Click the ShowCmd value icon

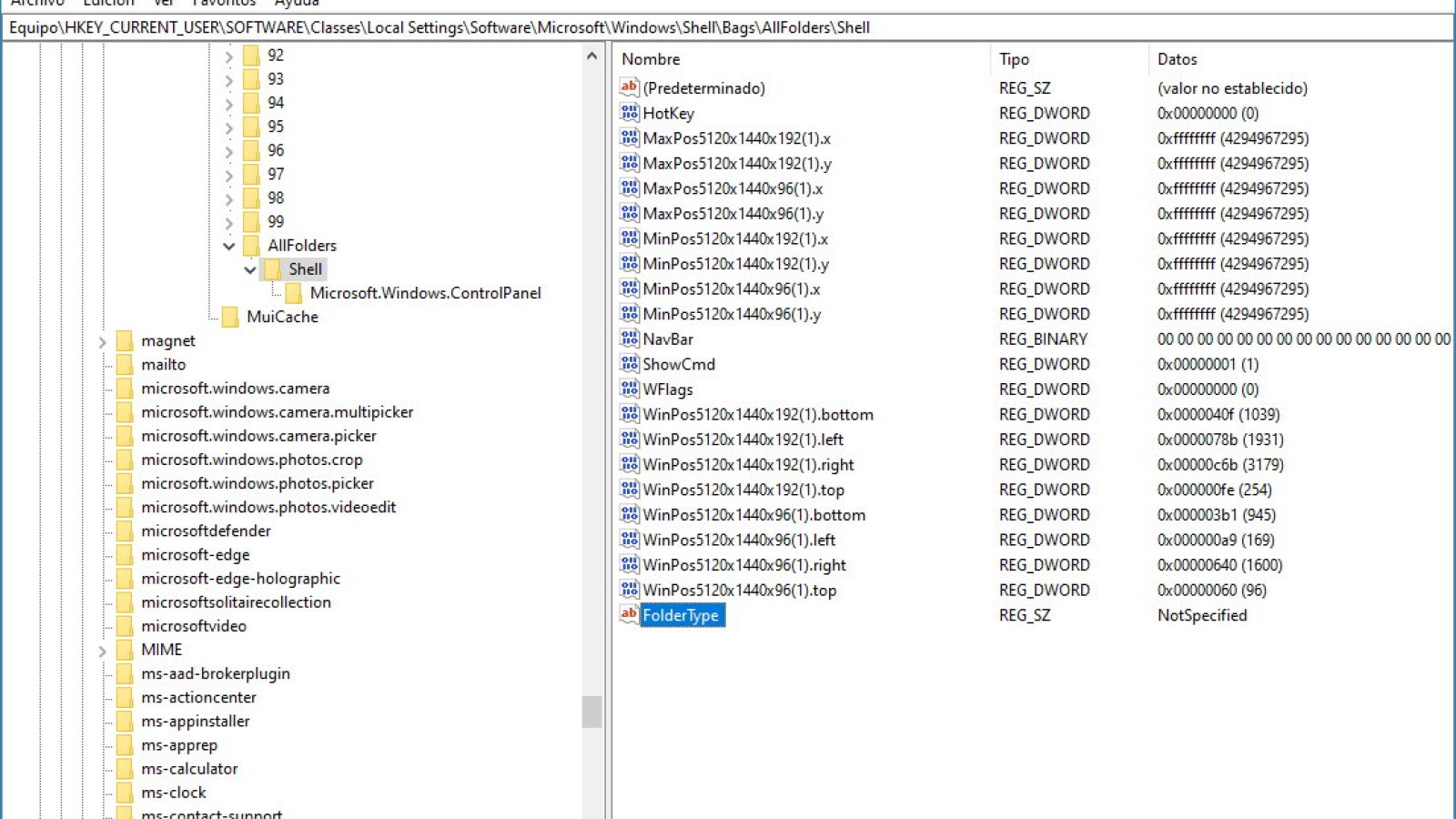(629, 363)
